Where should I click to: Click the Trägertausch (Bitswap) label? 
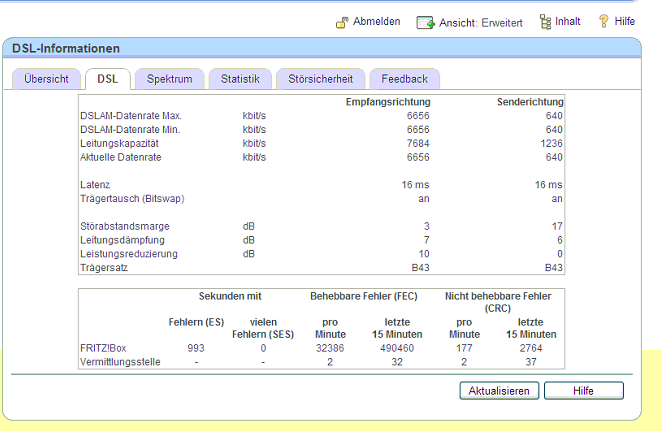tap(132, 199)
